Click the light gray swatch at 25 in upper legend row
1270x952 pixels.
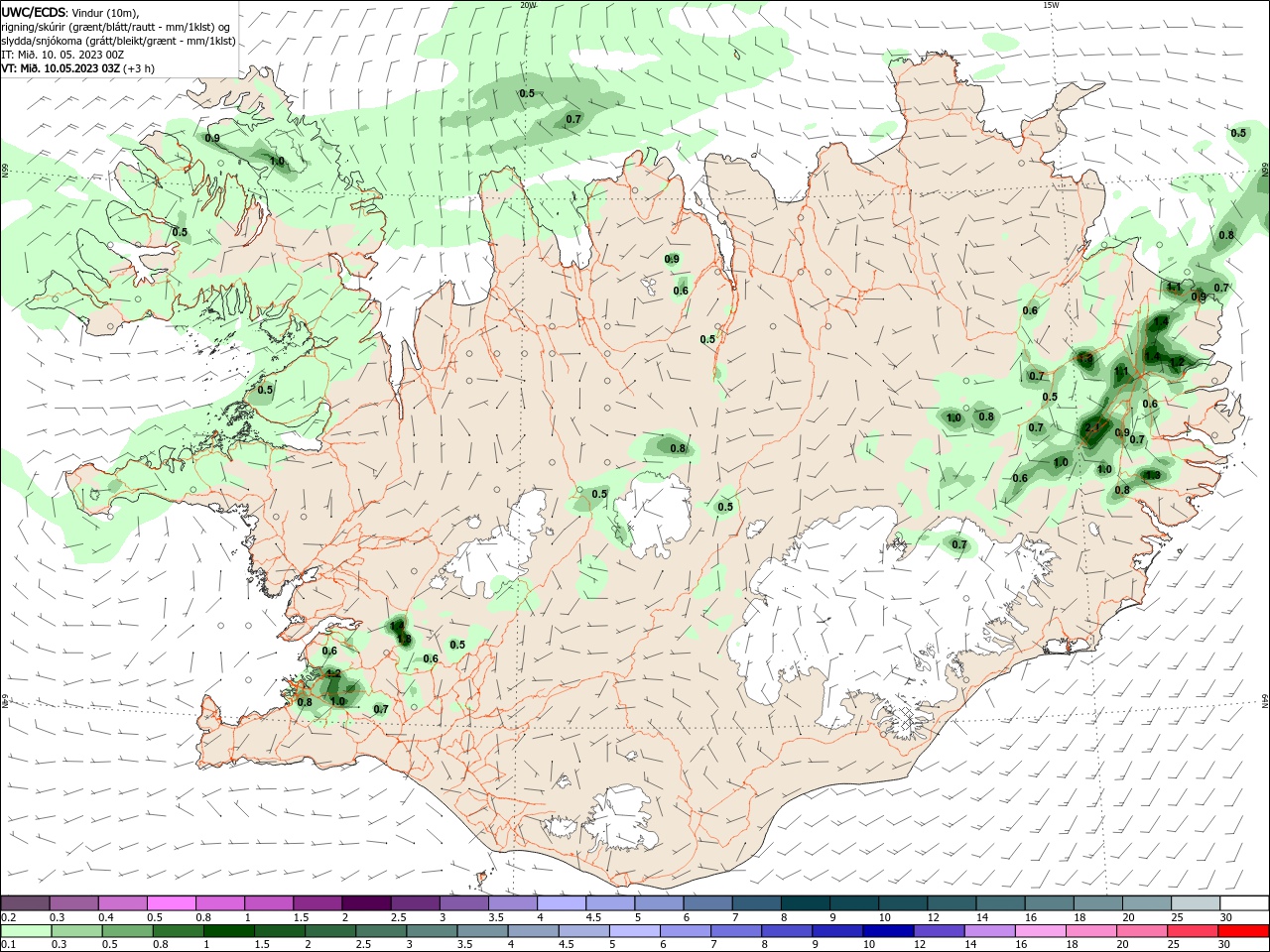click(x=1196, y=903)
